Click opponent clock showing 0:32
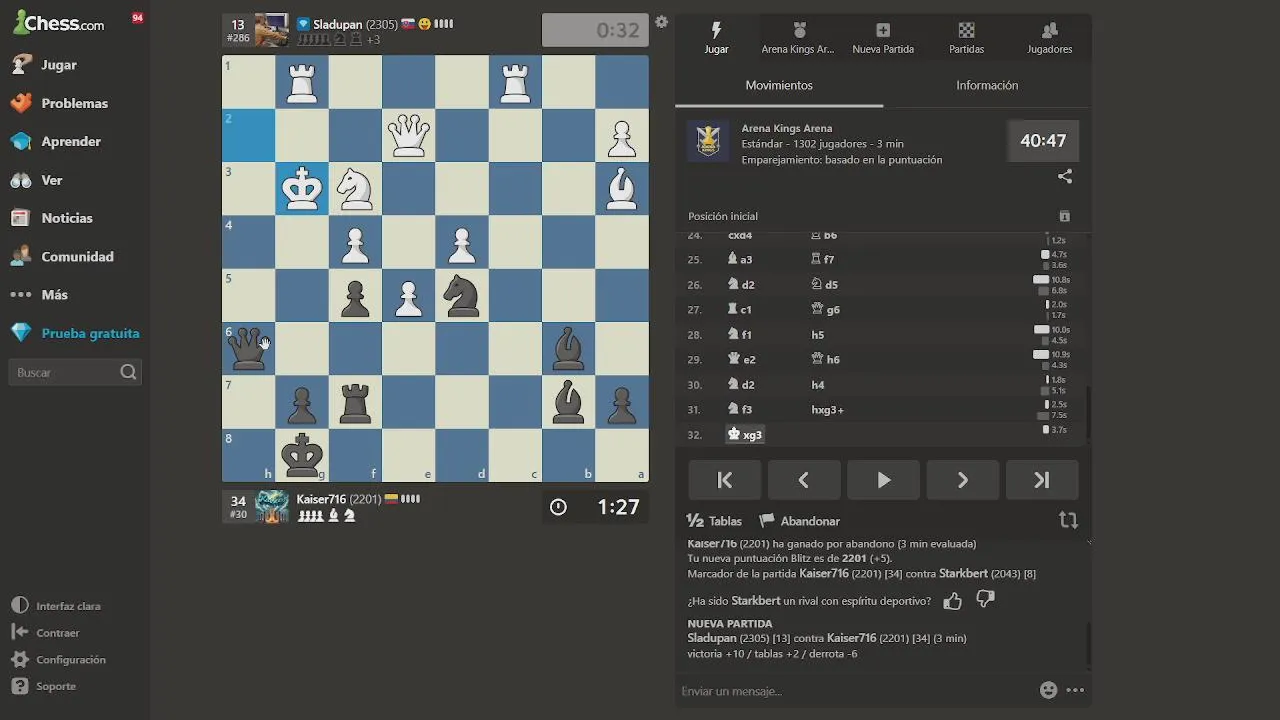 [x=595, y=30]
